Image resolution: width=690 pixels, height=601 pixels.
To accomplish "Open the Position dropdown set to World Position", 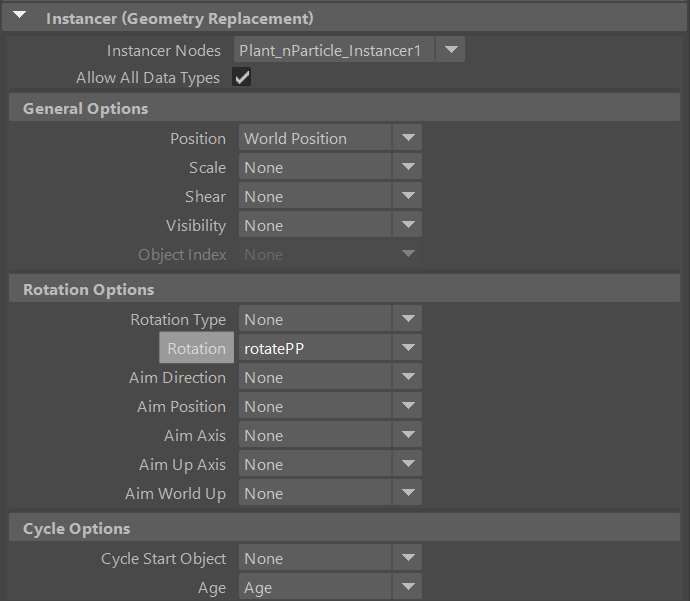I will tap(329, 138).
